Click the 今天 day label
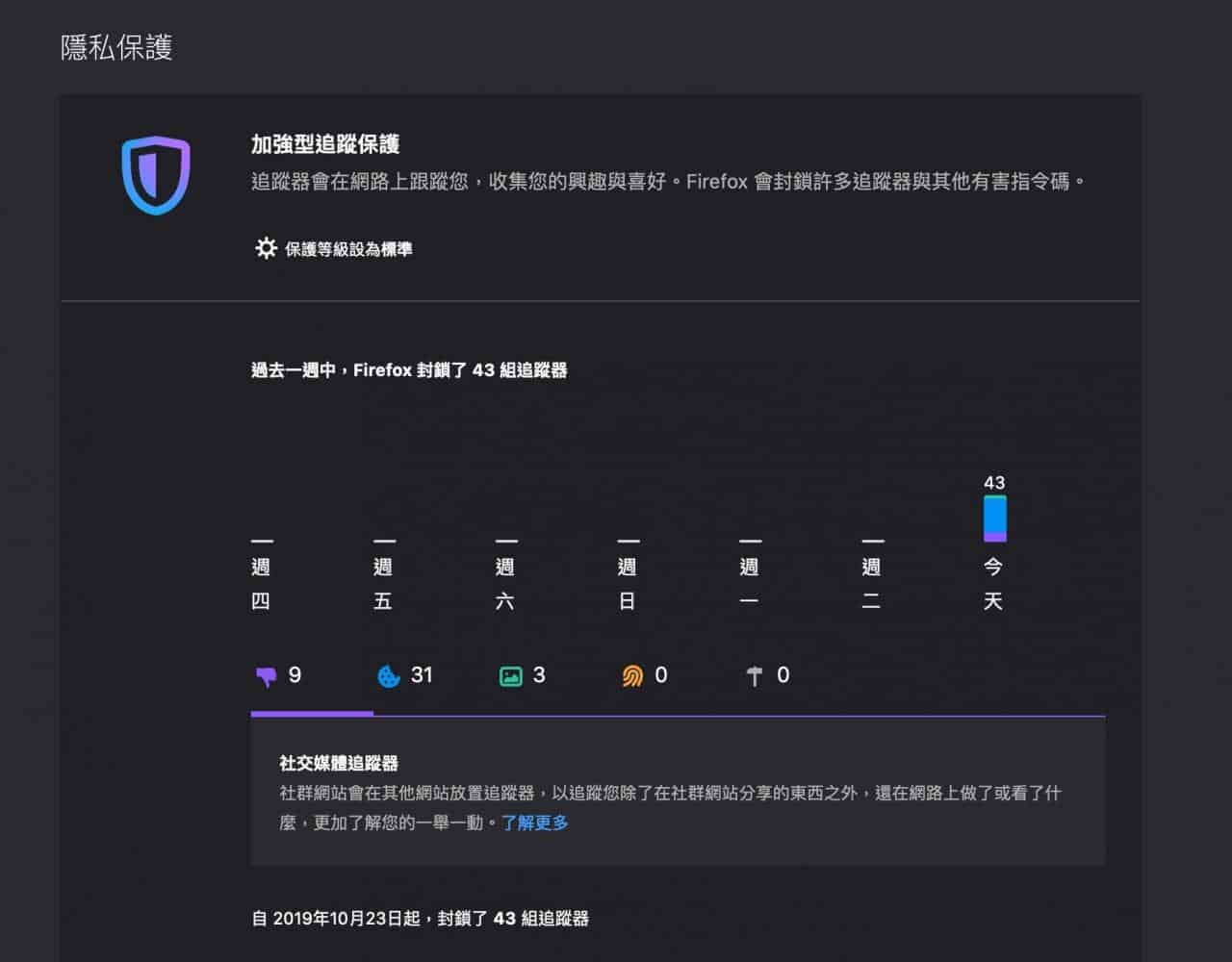This screenshot has width=1232, height=962. coord(993,584)
